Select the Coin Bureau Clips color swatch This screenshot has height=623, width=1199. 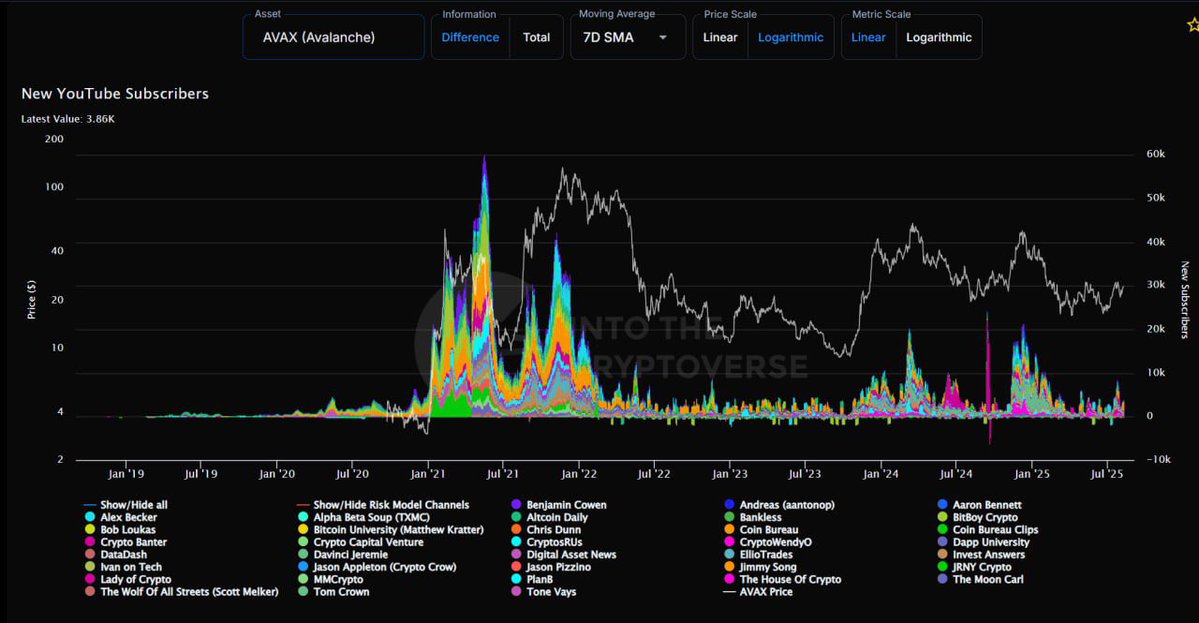943,530
